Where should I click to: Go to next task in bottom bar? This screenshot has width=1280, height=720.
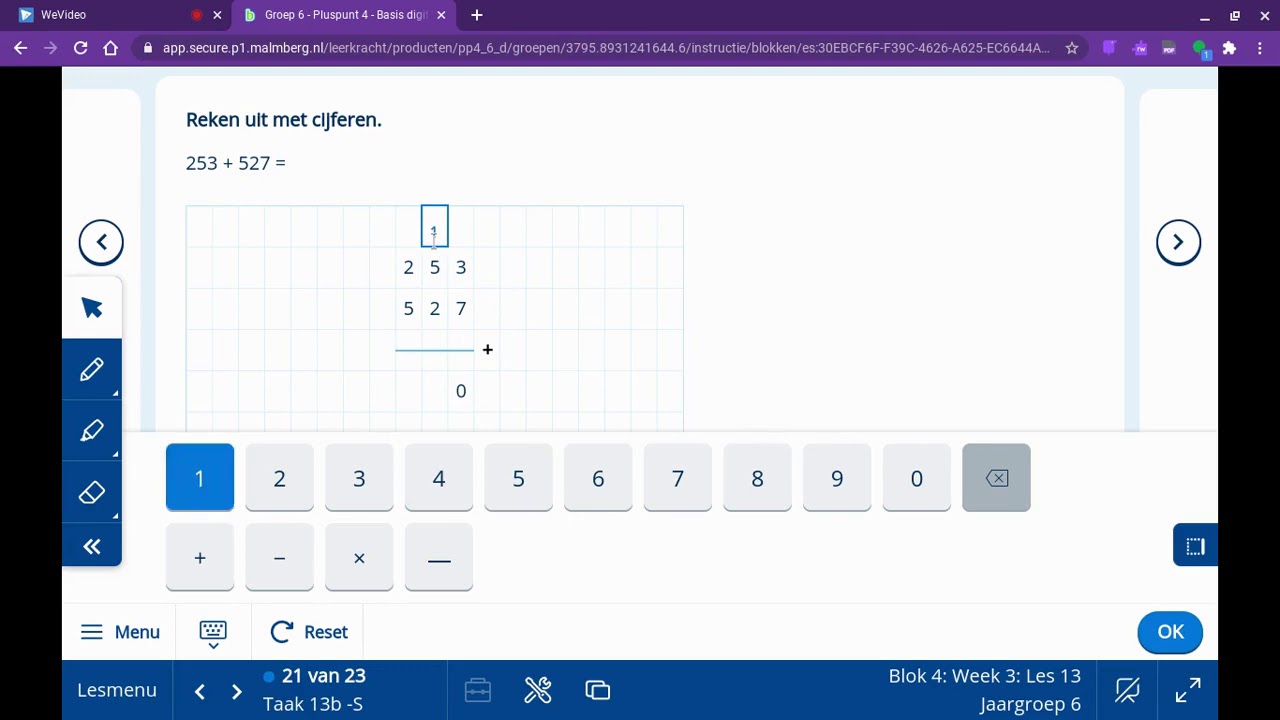236,691
